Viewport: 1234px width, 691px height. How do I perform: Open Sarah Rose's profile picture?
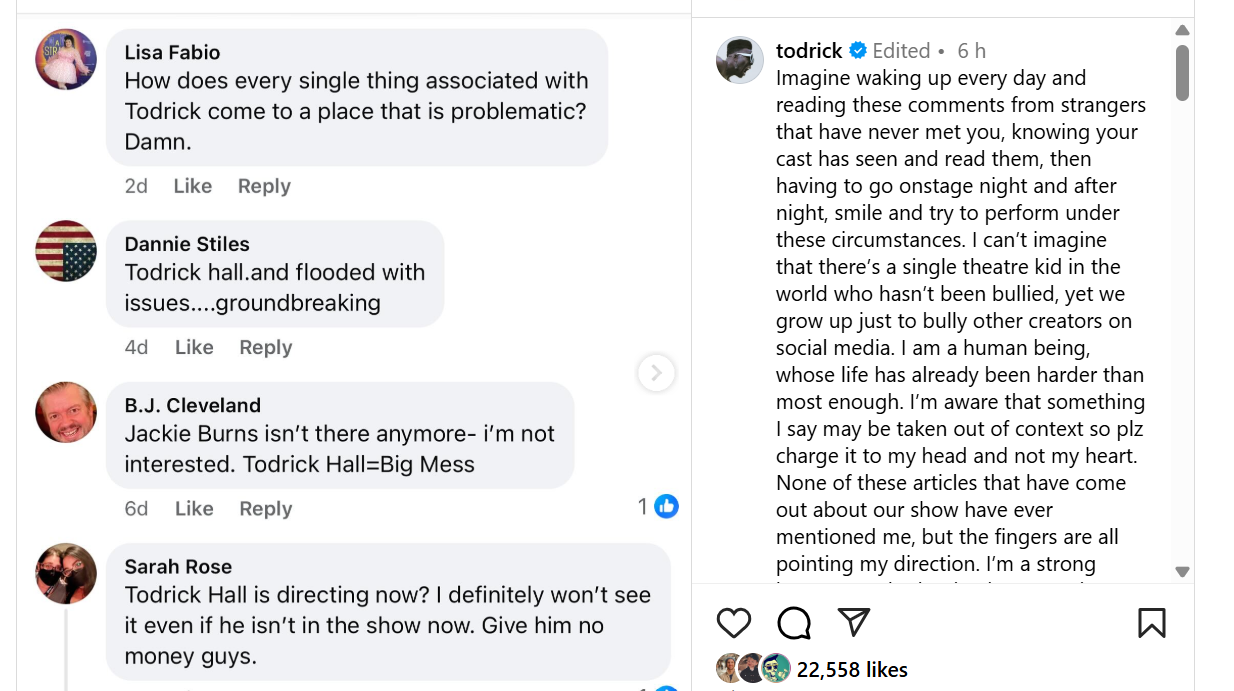click(66, 574)
